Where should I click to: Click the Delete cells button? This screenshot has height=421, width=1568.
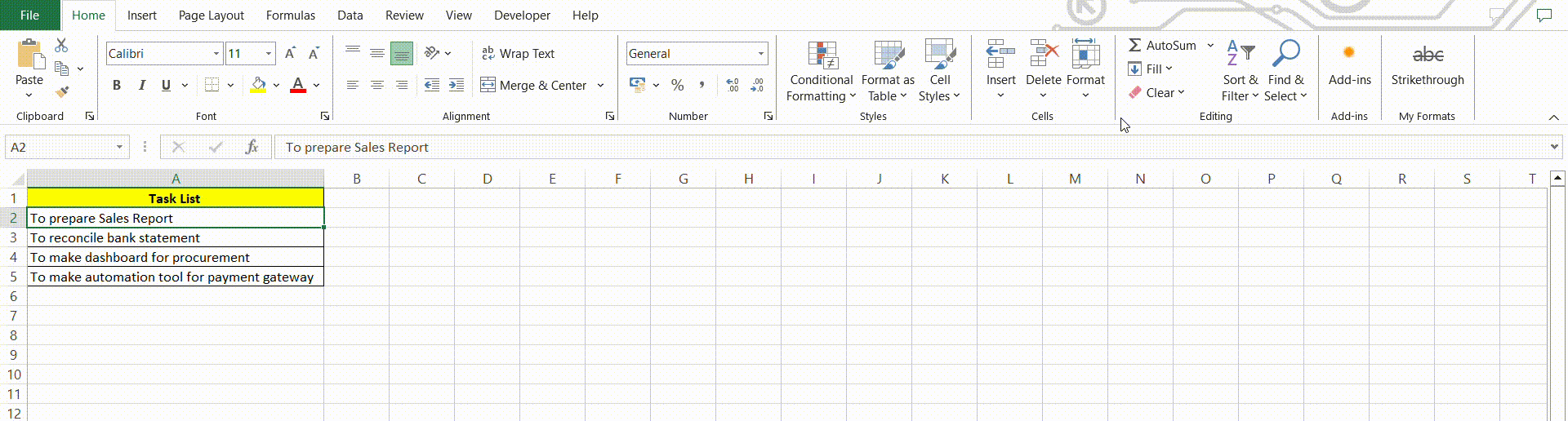point(1043,69)
